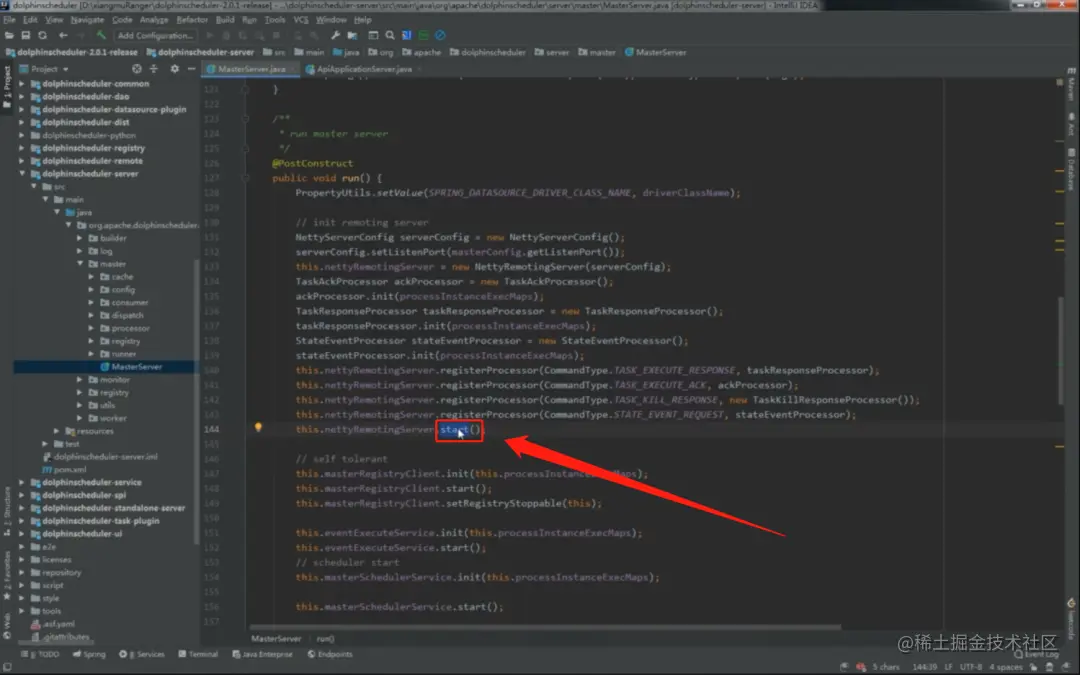1080x675 pixels.
Task: Hide the Project panel with minus icon
Action: click(191, 69)
